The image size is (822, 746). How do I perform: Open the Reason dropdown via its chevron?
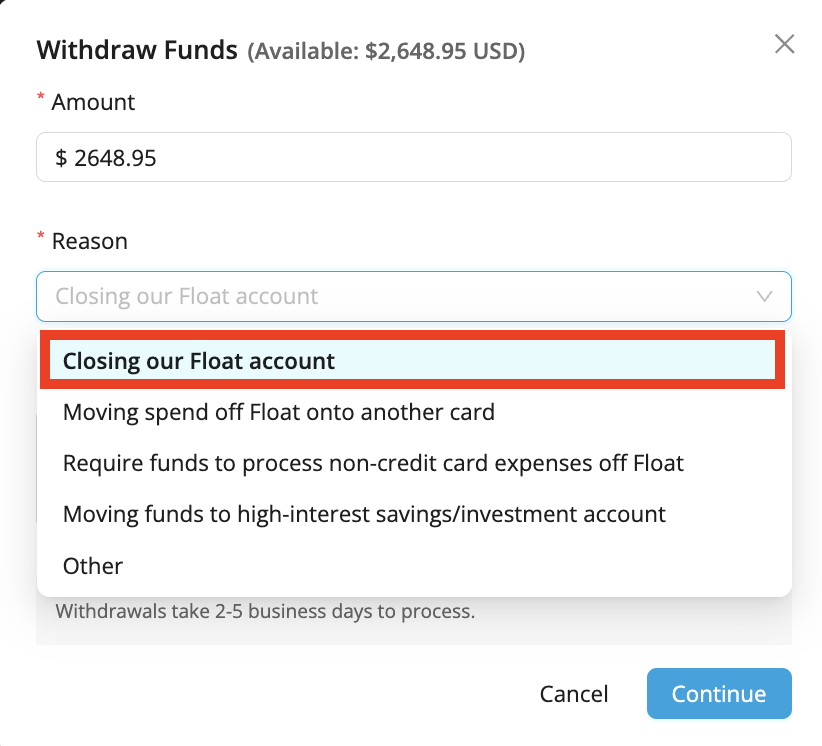coord(765,296)
